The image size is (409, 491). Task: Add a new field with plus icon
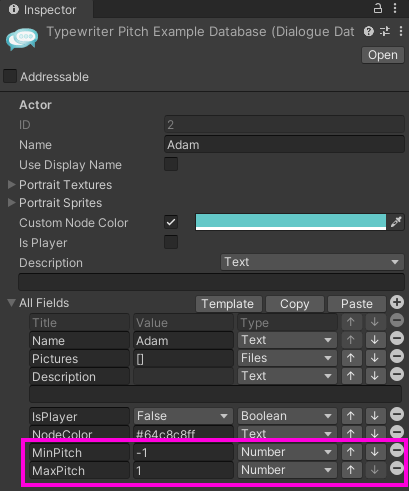coord(397,302)
